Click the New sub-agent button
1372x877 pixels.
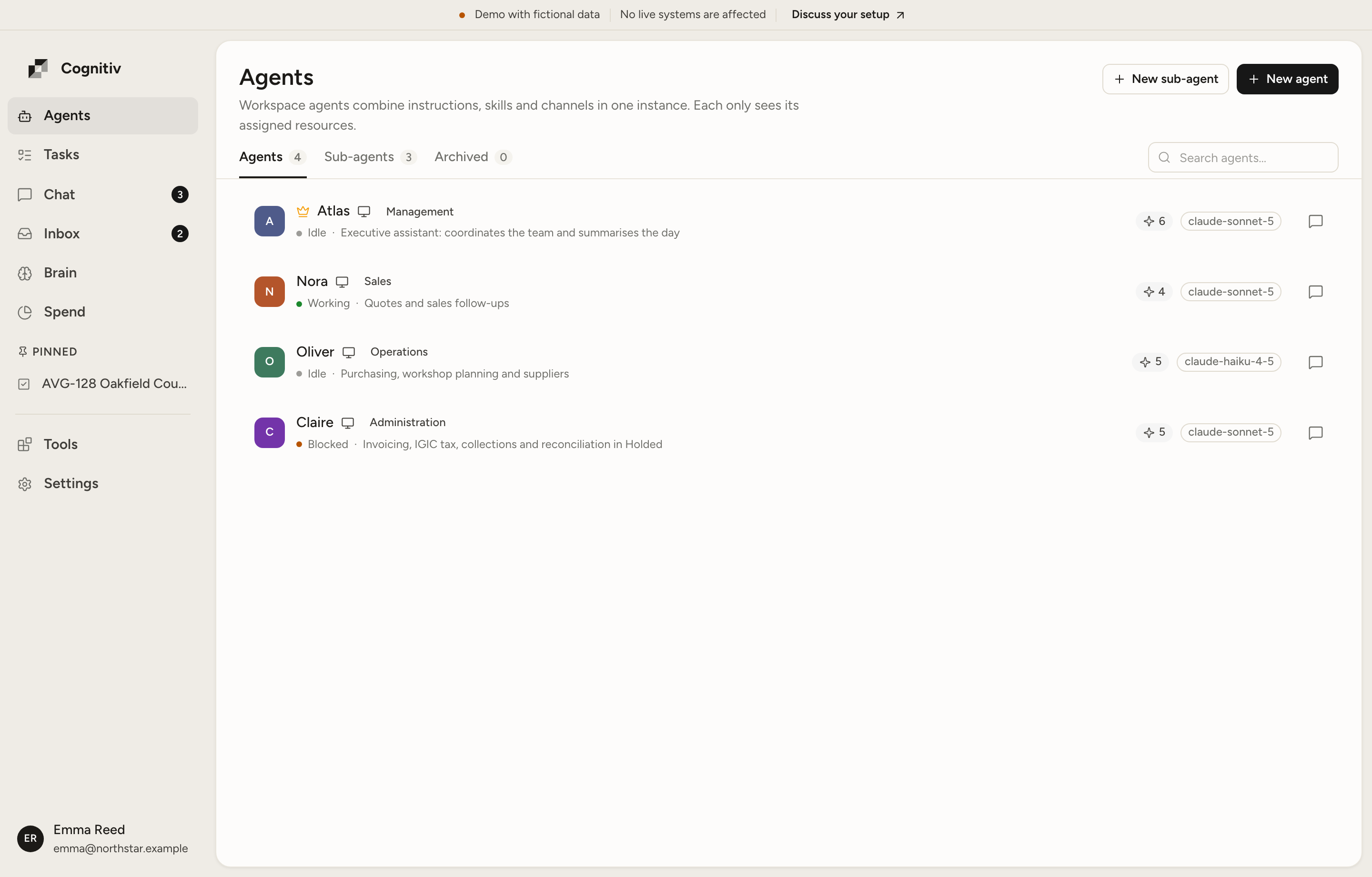tap(1165, 79)
